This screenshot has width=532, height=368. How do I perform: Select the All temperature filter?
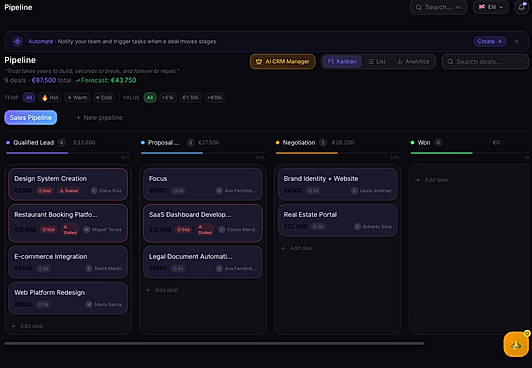(x=29, y=98)
